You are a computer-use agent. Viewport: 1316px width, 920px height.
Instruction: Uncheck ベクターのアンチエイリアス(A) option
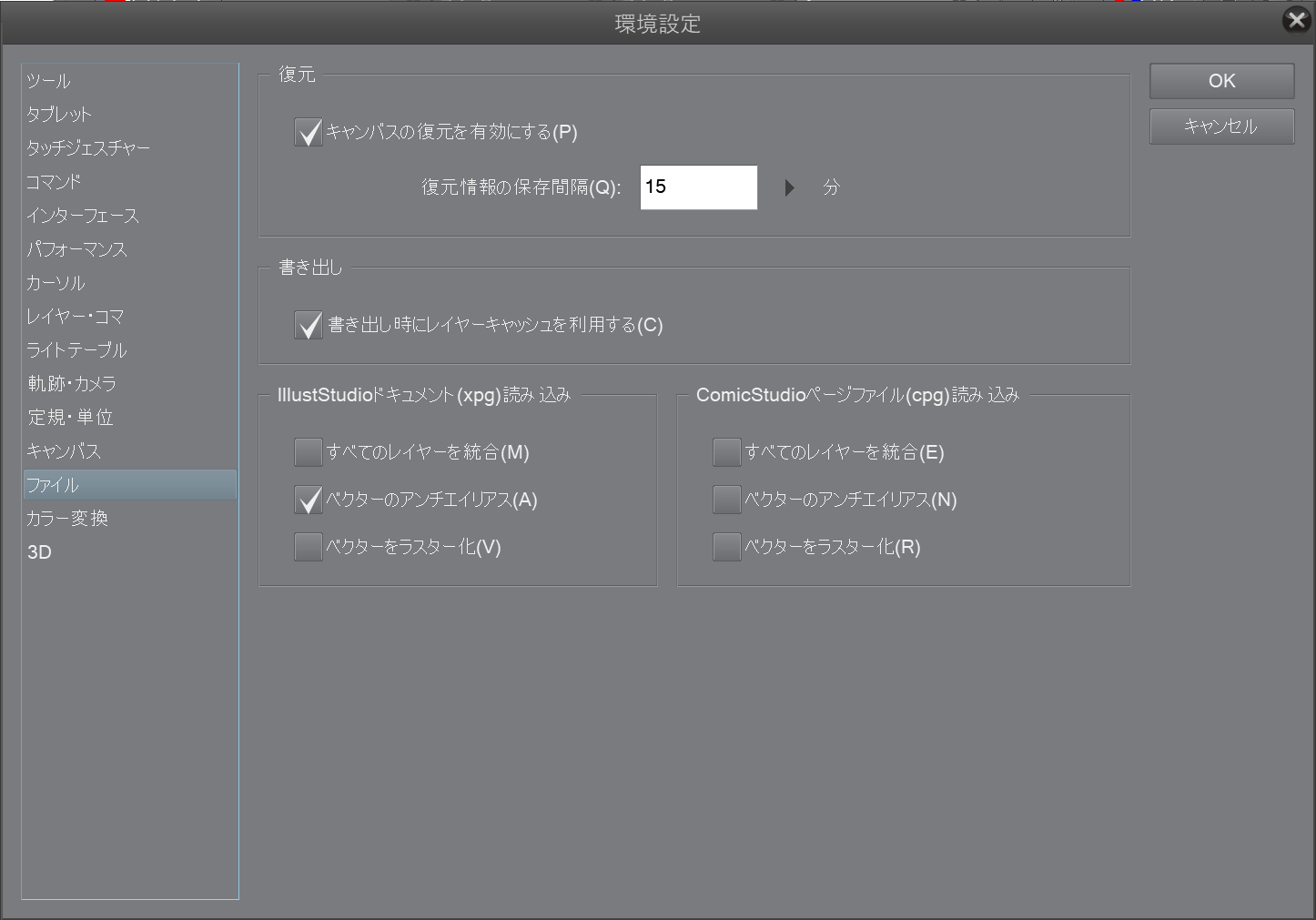click(x=309, y=500)
